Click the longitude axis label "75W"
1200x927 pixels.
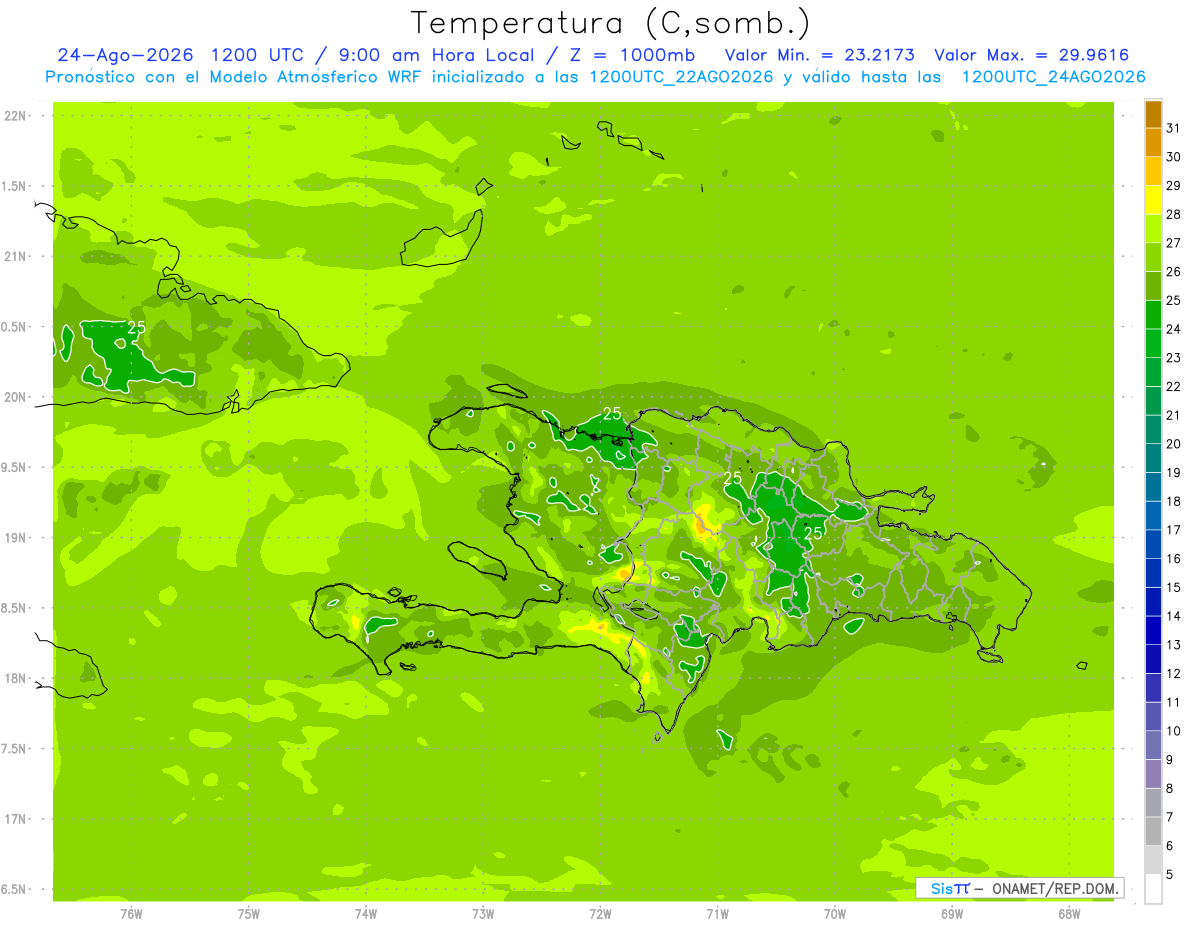point(249,914)
